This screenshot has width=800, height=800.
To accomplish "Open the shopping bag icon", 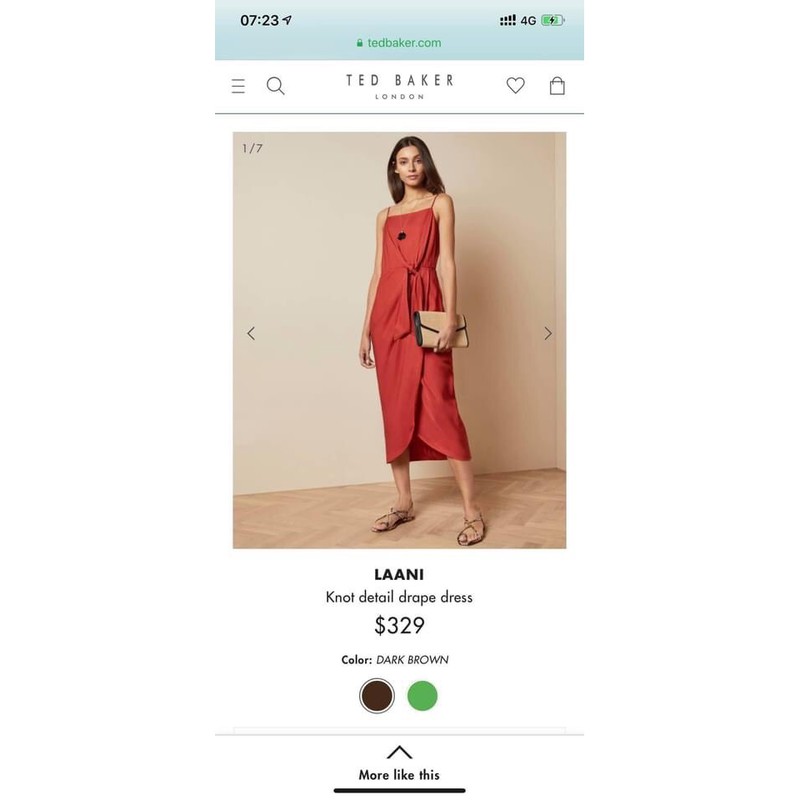I will (557, 85).
